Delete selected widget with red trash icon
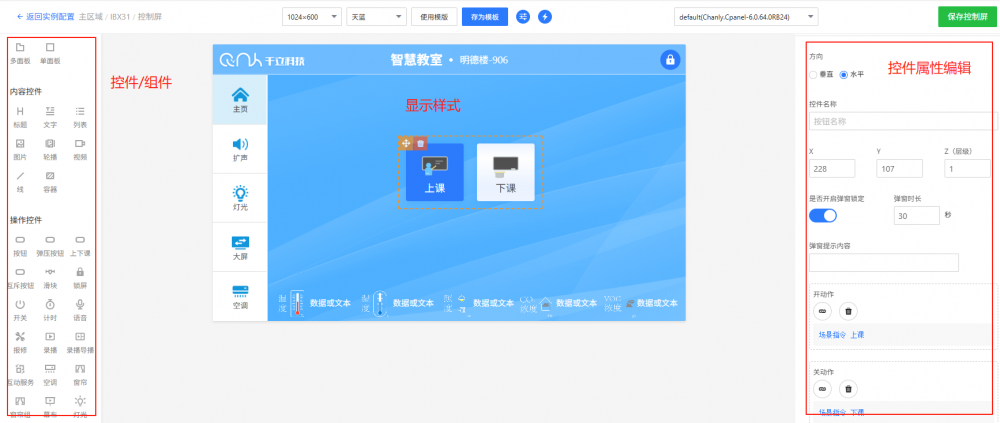This screenshot has width=1000, height=423. (421, 143)
